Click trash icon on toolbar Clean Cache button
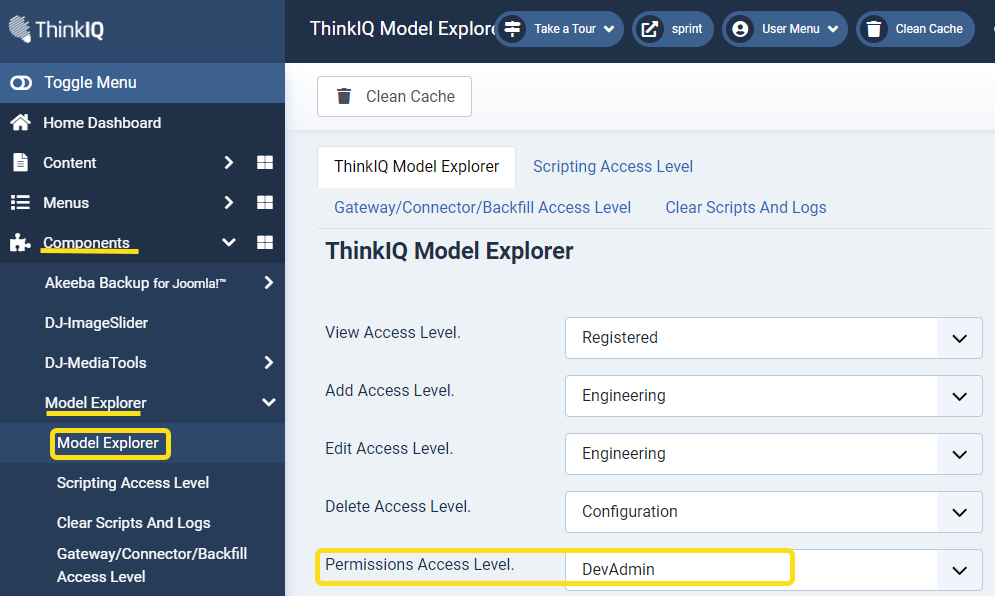The image size is (995, 596). pyautogui.click(x=344, y=96)
